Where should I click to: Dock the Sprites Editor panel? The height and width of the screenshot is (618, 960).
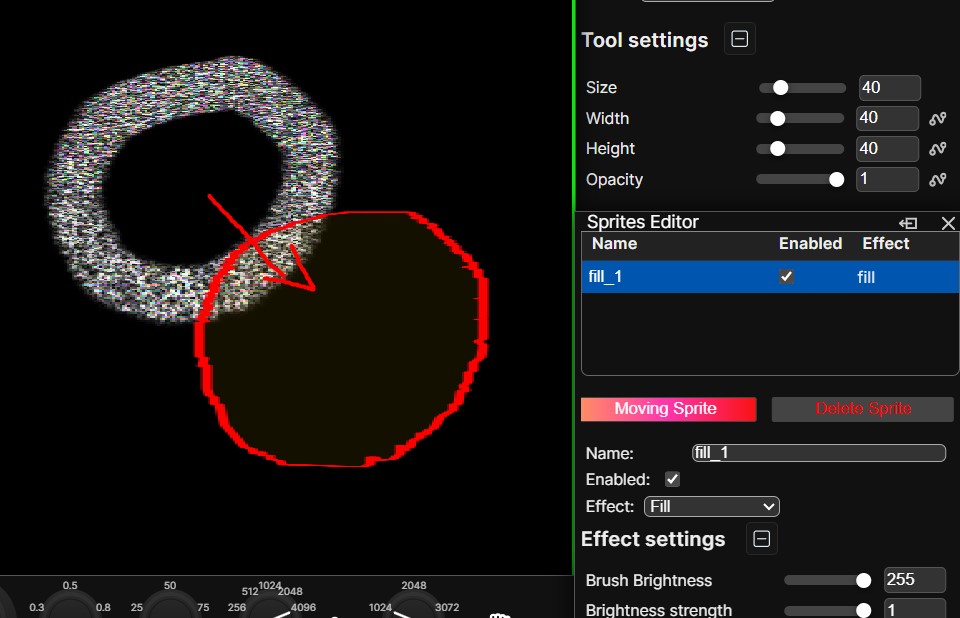tap(908, 224)
